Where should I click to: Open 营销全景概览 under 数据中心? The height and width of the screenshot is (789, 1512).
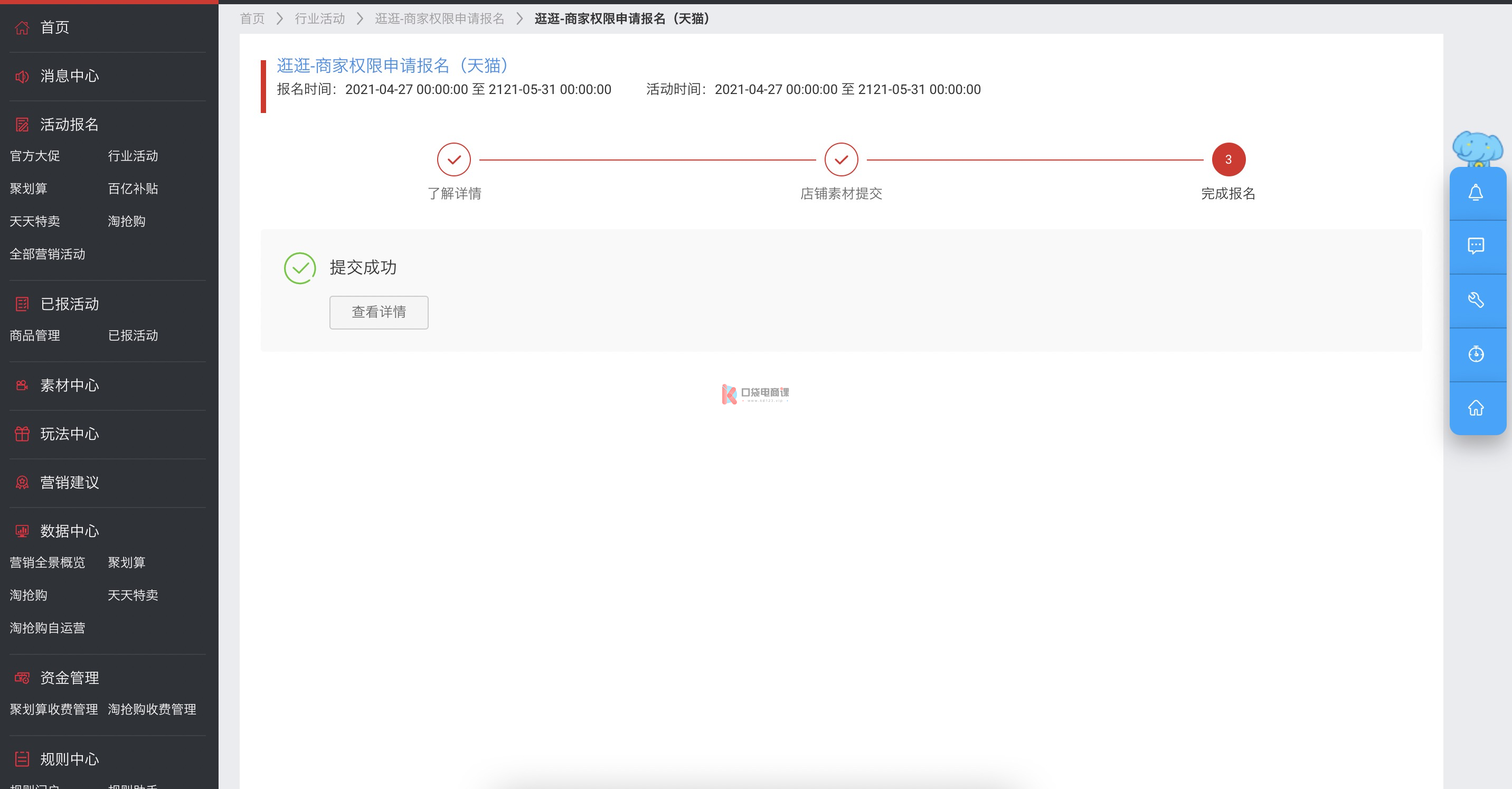[48, 563]
